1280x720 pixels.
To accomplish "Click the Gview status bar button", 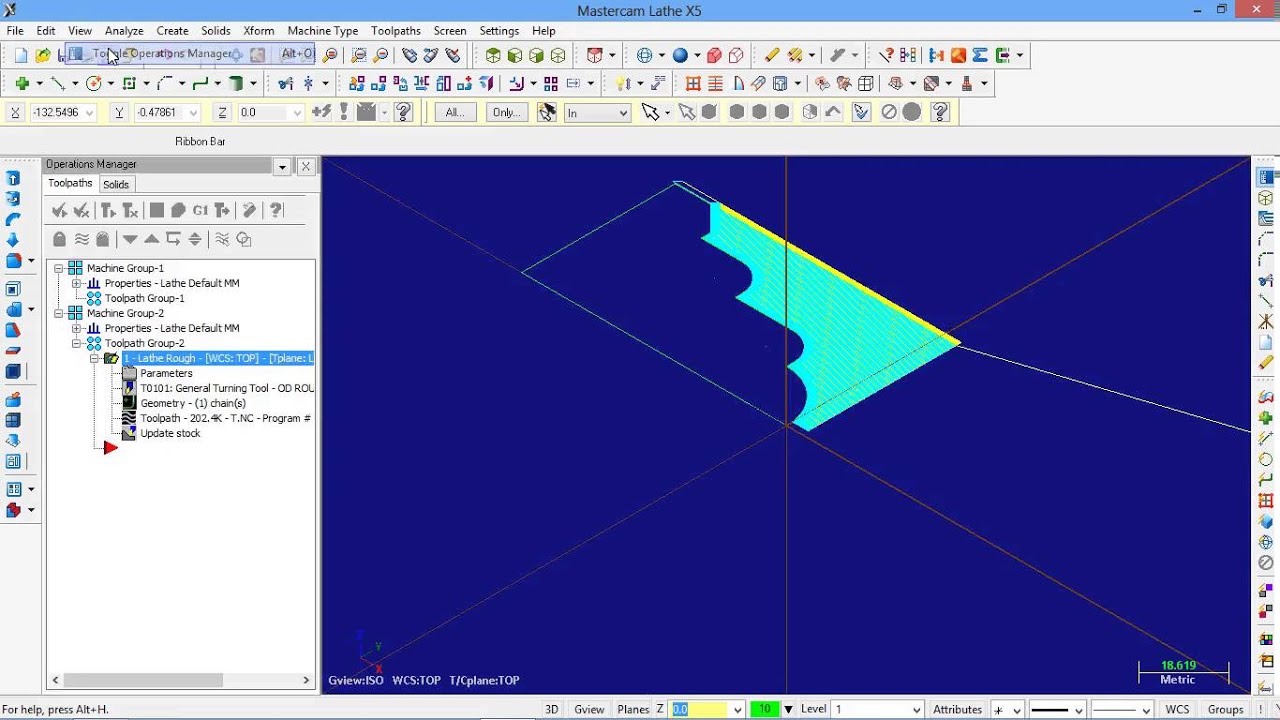I will click(589, 709).
